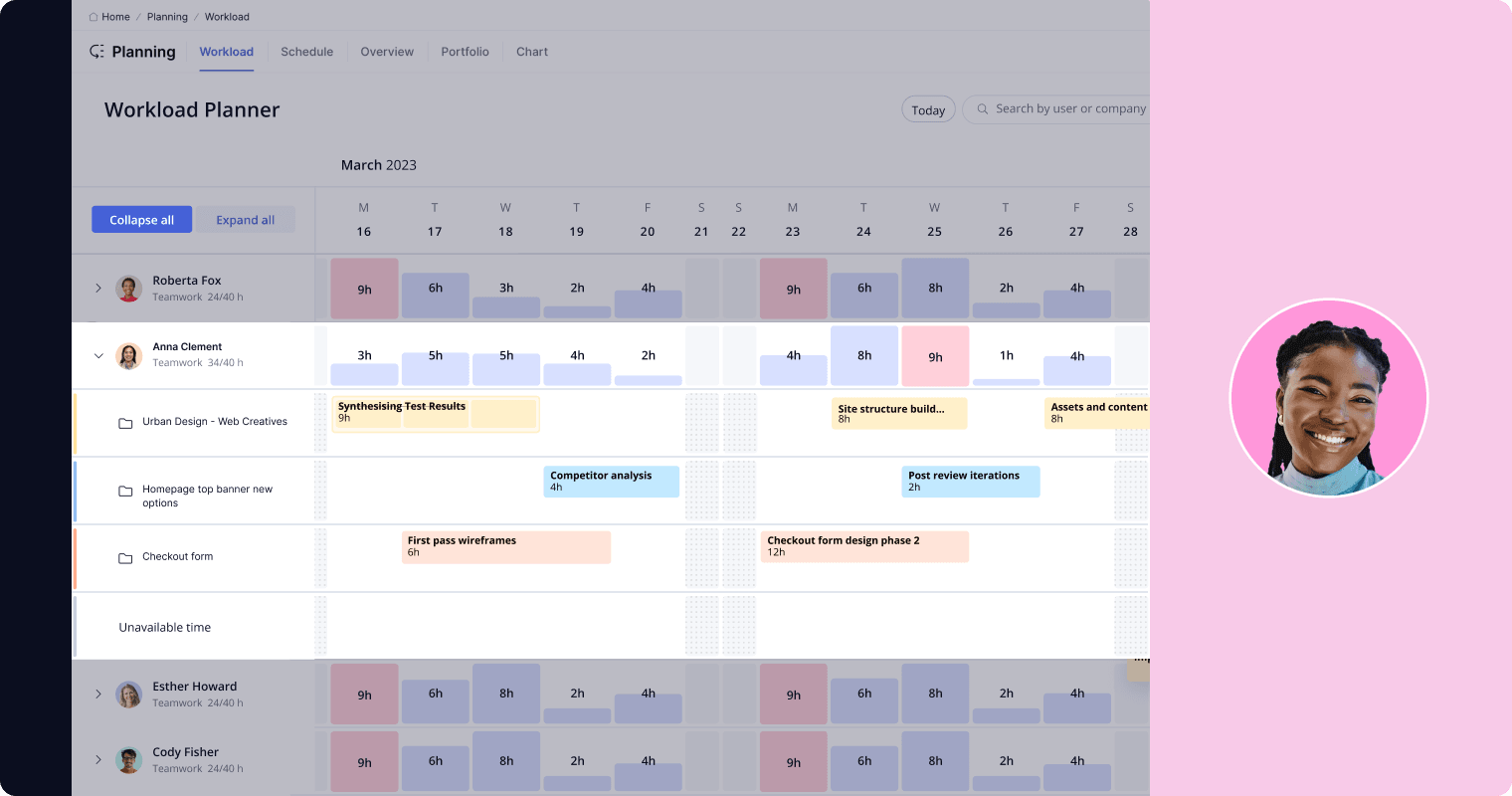
Task: Click the search magnifier icon
Action: pos(983,109)
